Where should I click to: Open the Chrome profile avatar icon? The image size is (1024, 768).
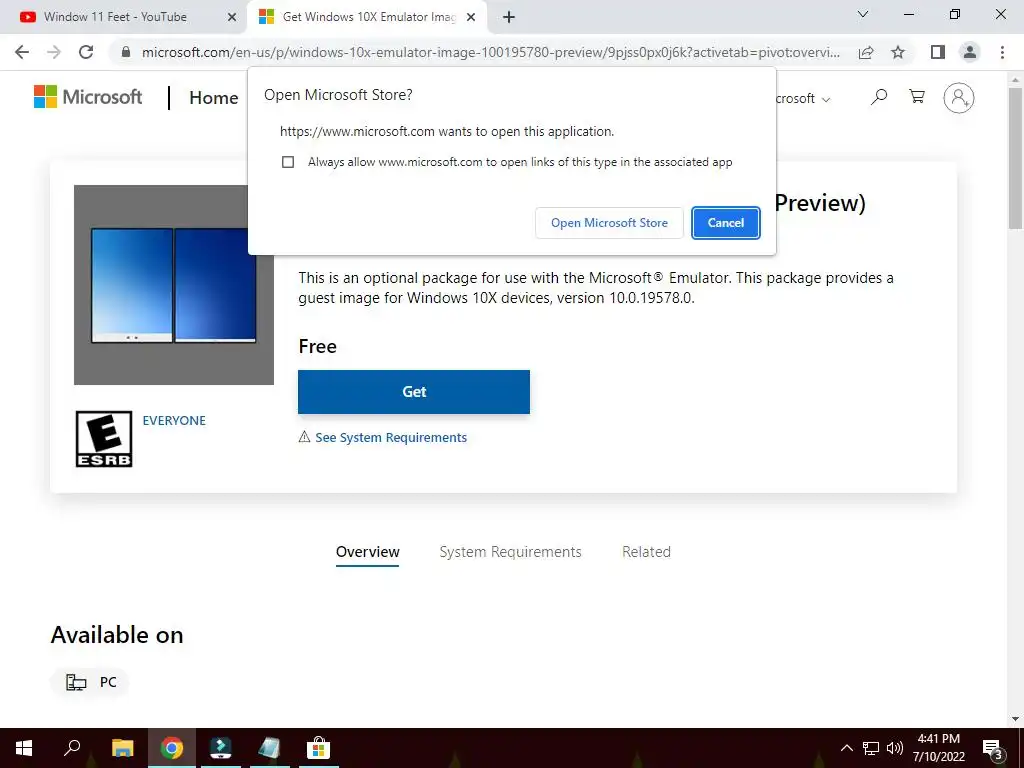[970, 52]
